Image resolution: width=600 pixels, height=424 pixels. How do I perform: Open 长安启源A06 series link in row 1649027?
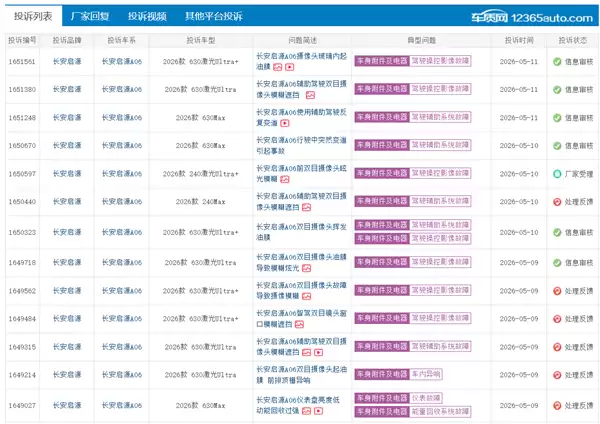pos(122,405)
